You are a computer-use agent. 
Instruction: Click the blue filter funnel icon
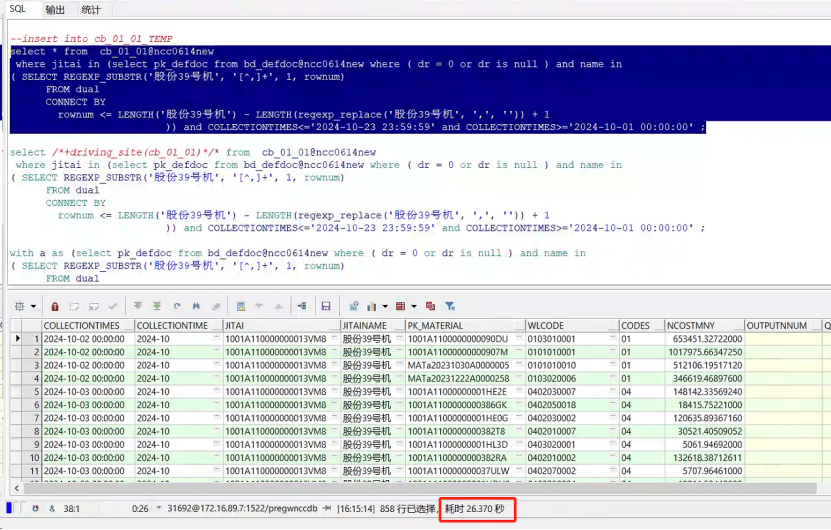pyautogui.click(x=450, y=306)
